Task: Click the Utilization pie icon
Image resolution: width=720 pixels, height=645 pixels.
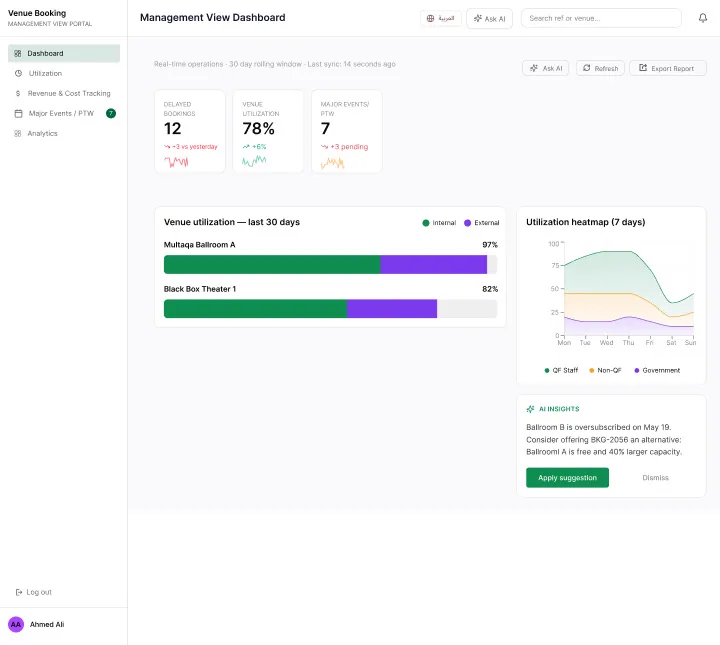Action: point(18,73)
